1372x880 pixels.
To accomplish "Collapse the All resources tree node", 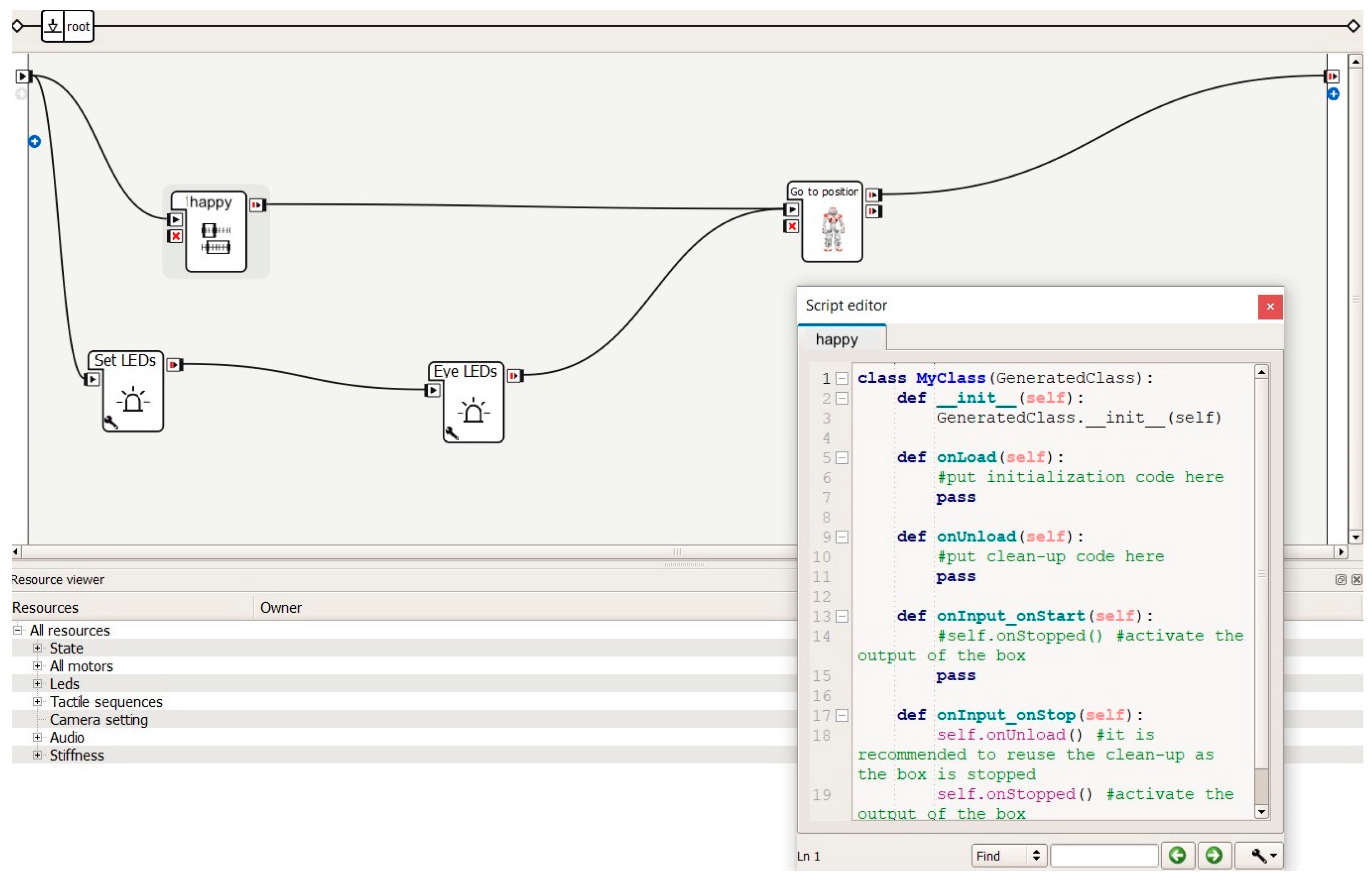I will (18, 631).
